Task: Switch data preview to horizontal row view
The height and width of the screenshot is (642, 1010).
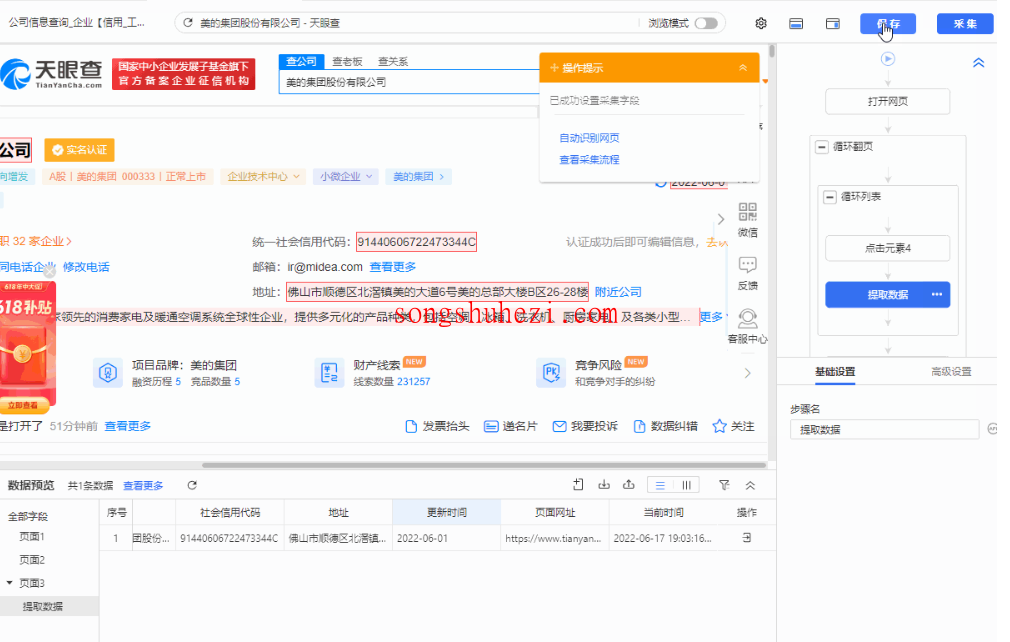Action: [660, 486]
